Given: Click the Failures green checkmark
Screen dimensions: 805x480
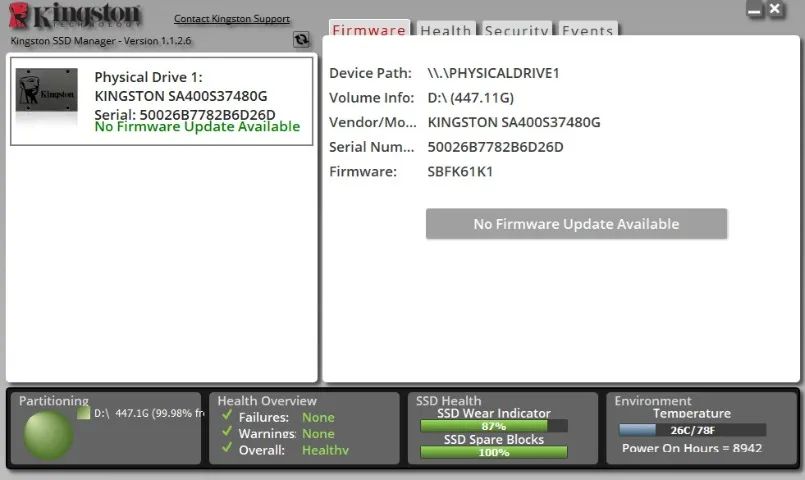Looking at the screenshot, I should (x=227, y=415).
